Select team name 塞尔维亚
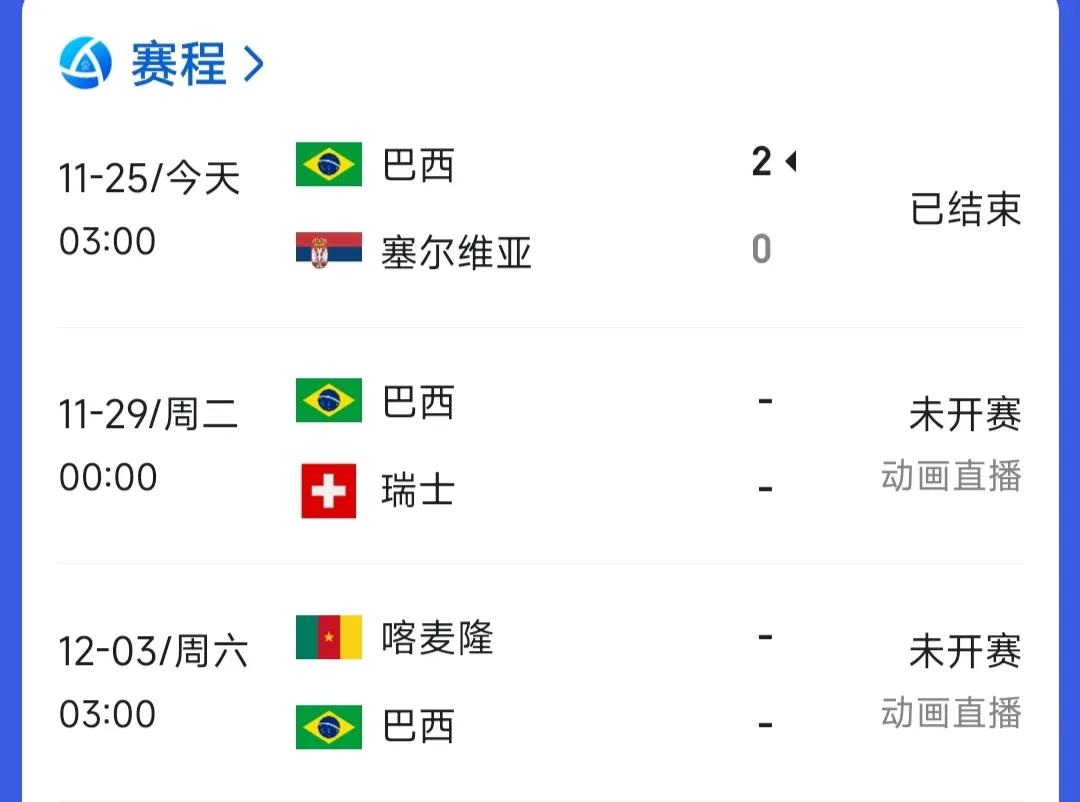 click(457, 252)
